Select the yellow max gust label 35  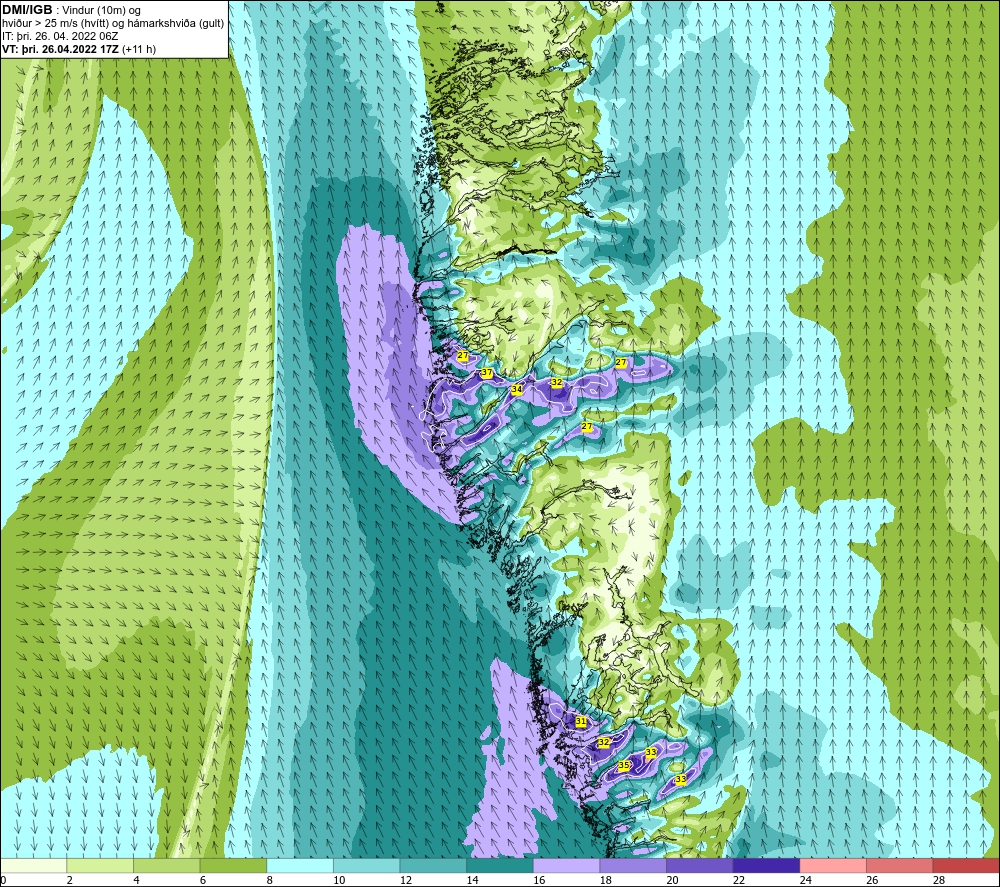[624, 765]
